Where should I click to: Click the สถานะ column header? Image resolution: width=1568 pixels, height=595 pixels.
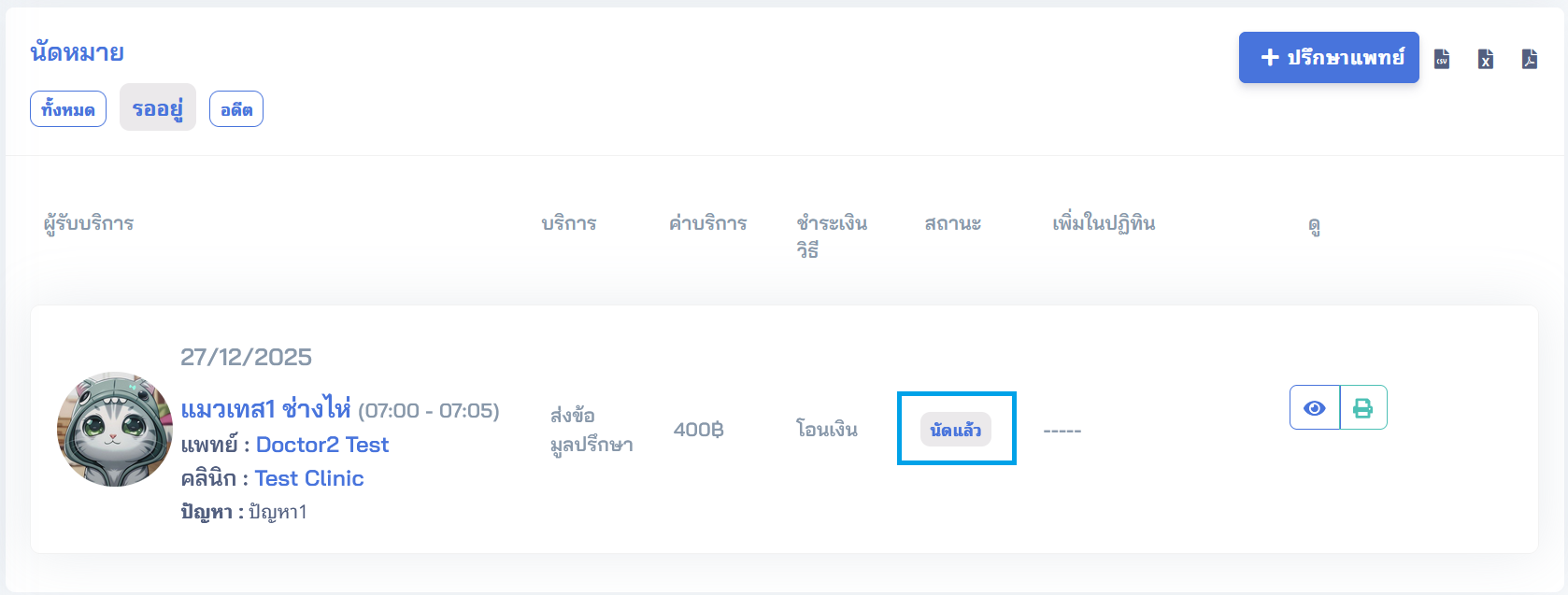click(x=952, y=223)
